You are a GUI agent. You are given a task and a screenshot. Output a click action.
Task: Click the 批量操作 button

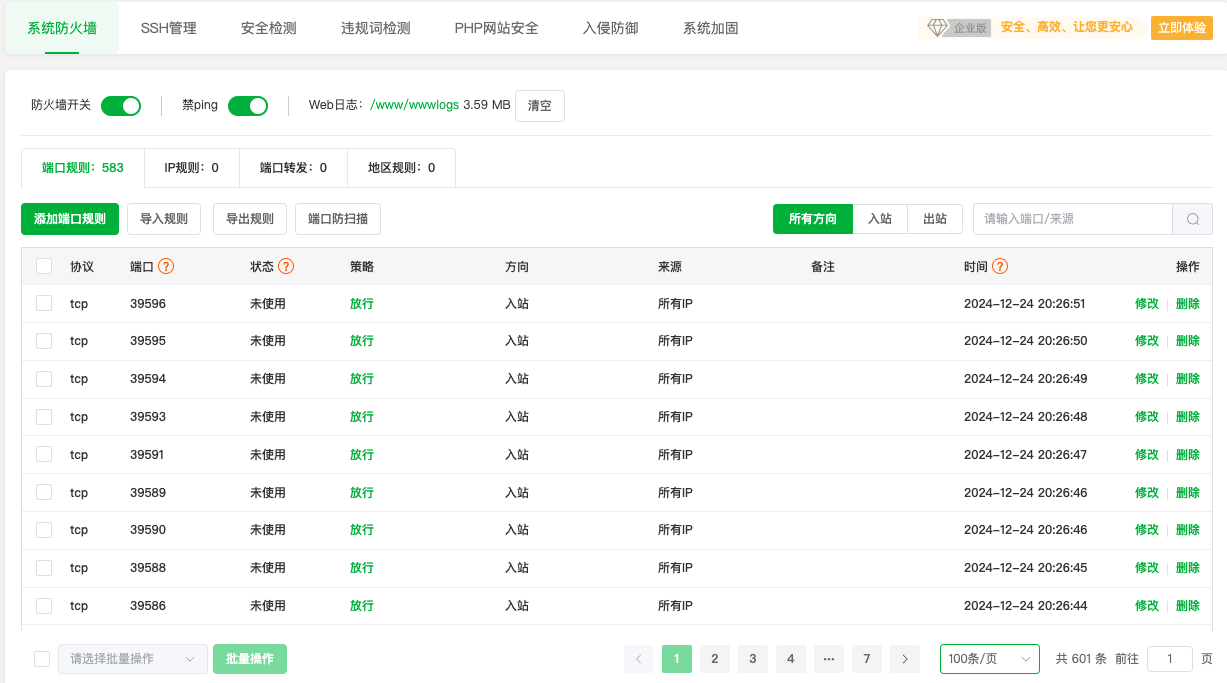point(250,659)
